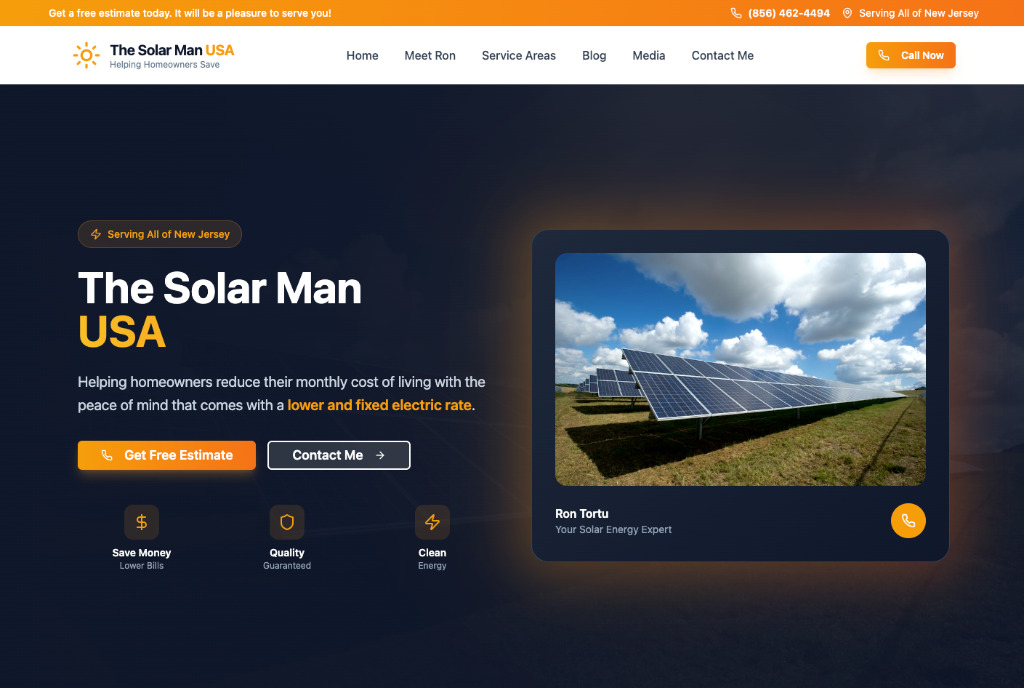Click the location pin icon in top bar
The image size is (1024, 688).
pyautogui.click(x=847, y=13)
